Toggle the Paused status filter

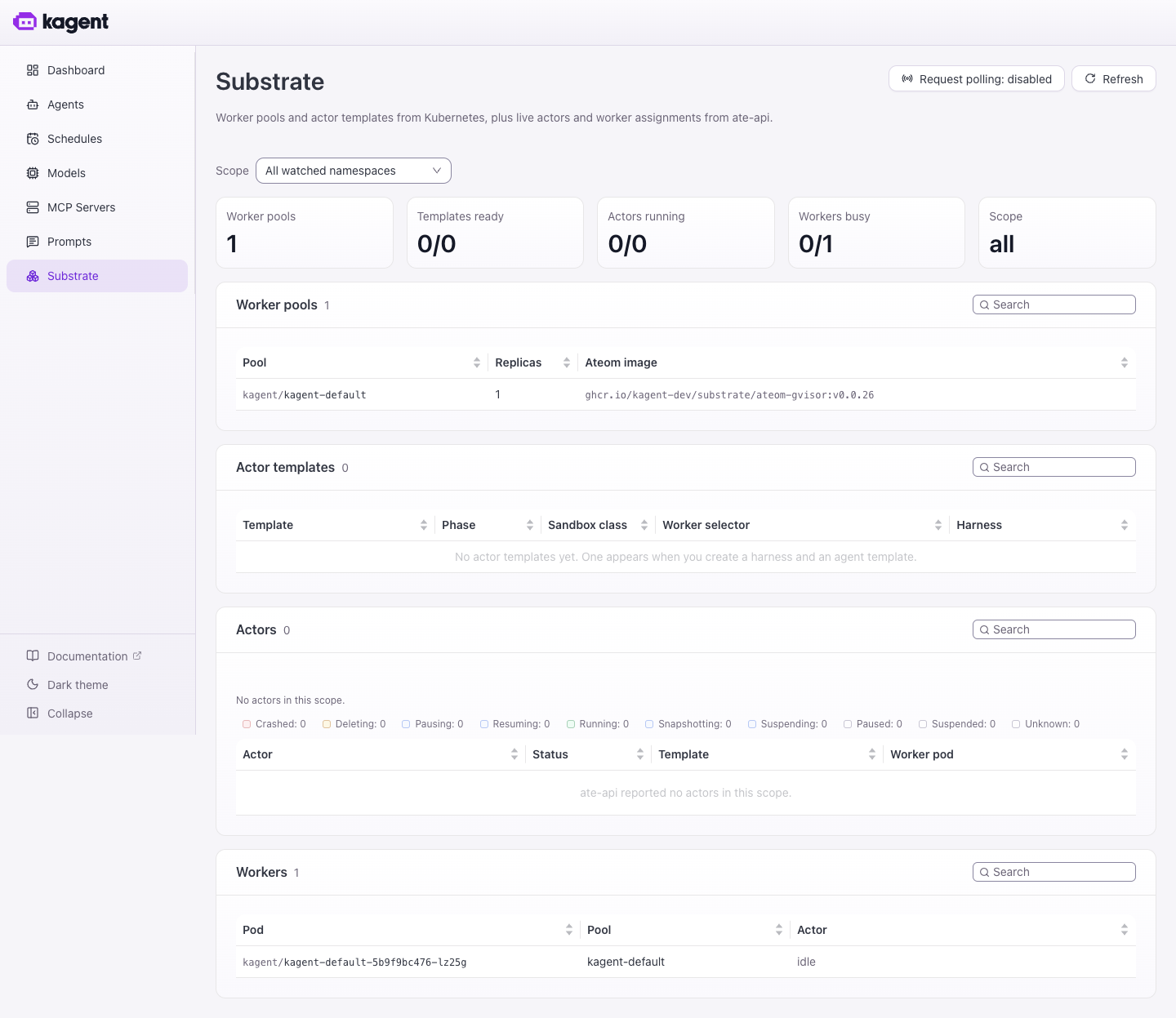coord(873,724)
